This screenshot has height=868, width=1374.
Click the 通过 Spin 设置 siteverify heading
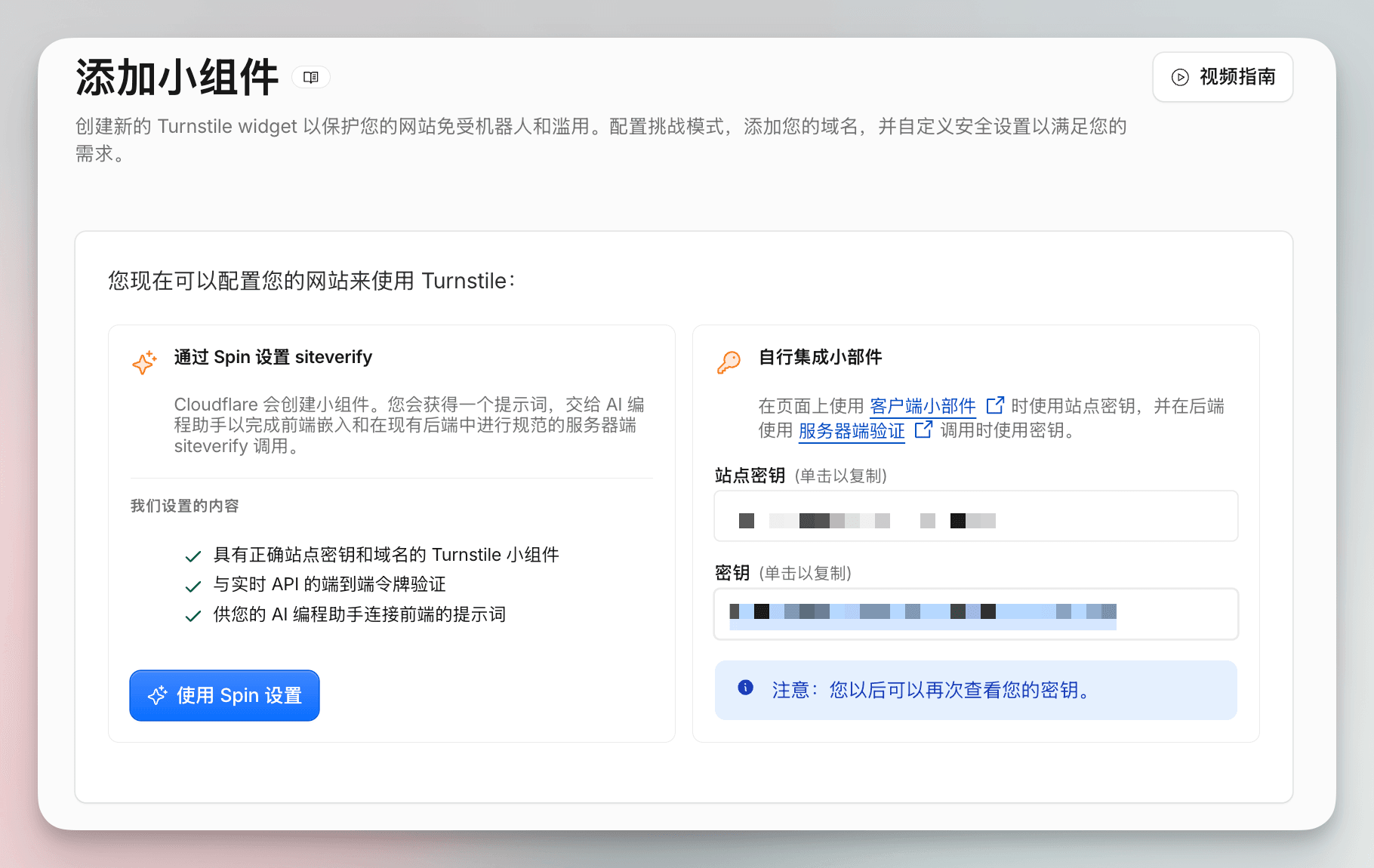coord(273,357)
